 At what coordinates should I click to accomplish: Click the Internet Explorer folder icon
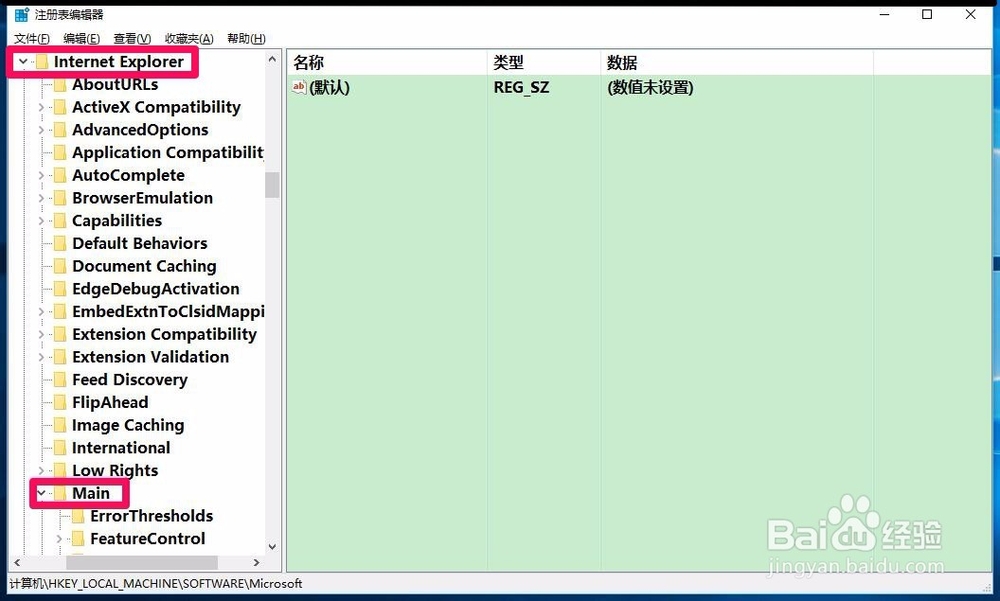(x=42, y=62)
